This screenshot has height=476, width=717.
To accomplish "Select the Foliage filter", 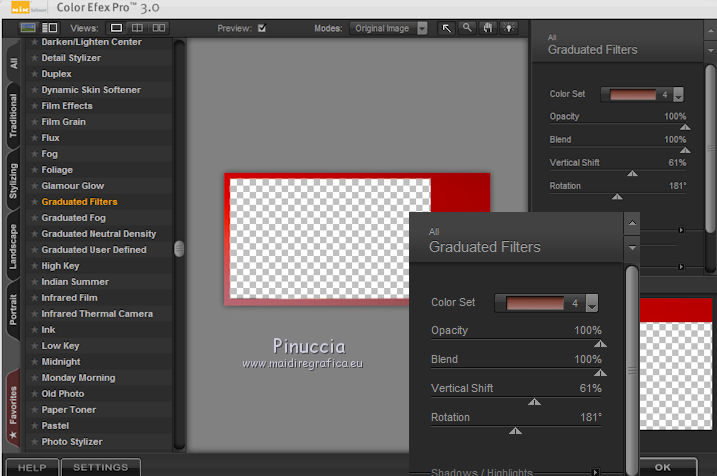I will (57, 170).
